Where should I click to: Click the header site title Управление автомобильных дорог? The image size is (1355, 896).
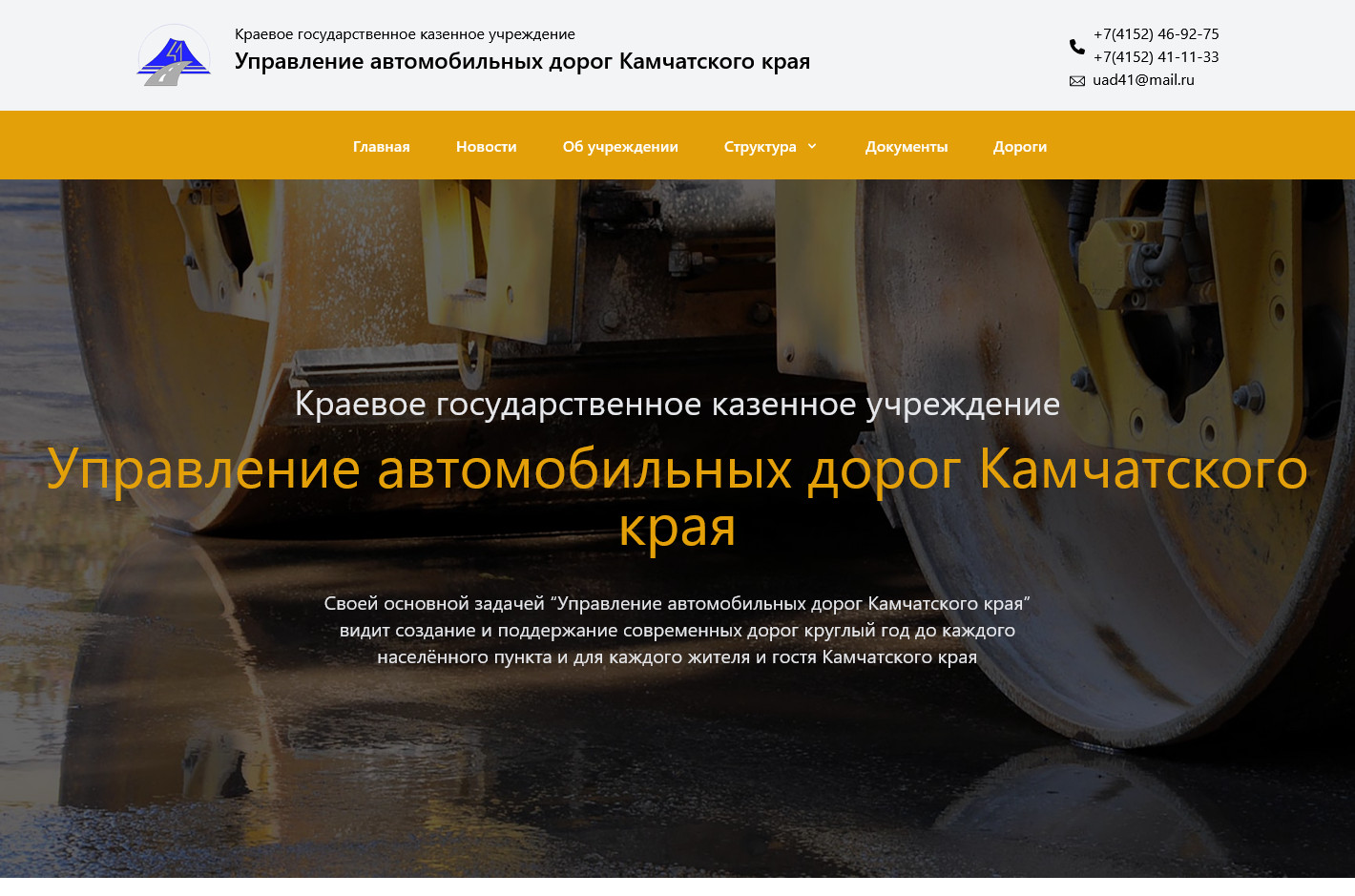(x=523, y=61)
